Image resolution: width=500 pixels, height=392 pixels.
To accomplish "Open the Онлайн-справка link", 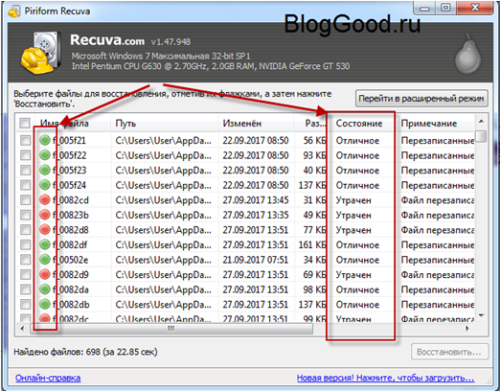I will [48, 378].
